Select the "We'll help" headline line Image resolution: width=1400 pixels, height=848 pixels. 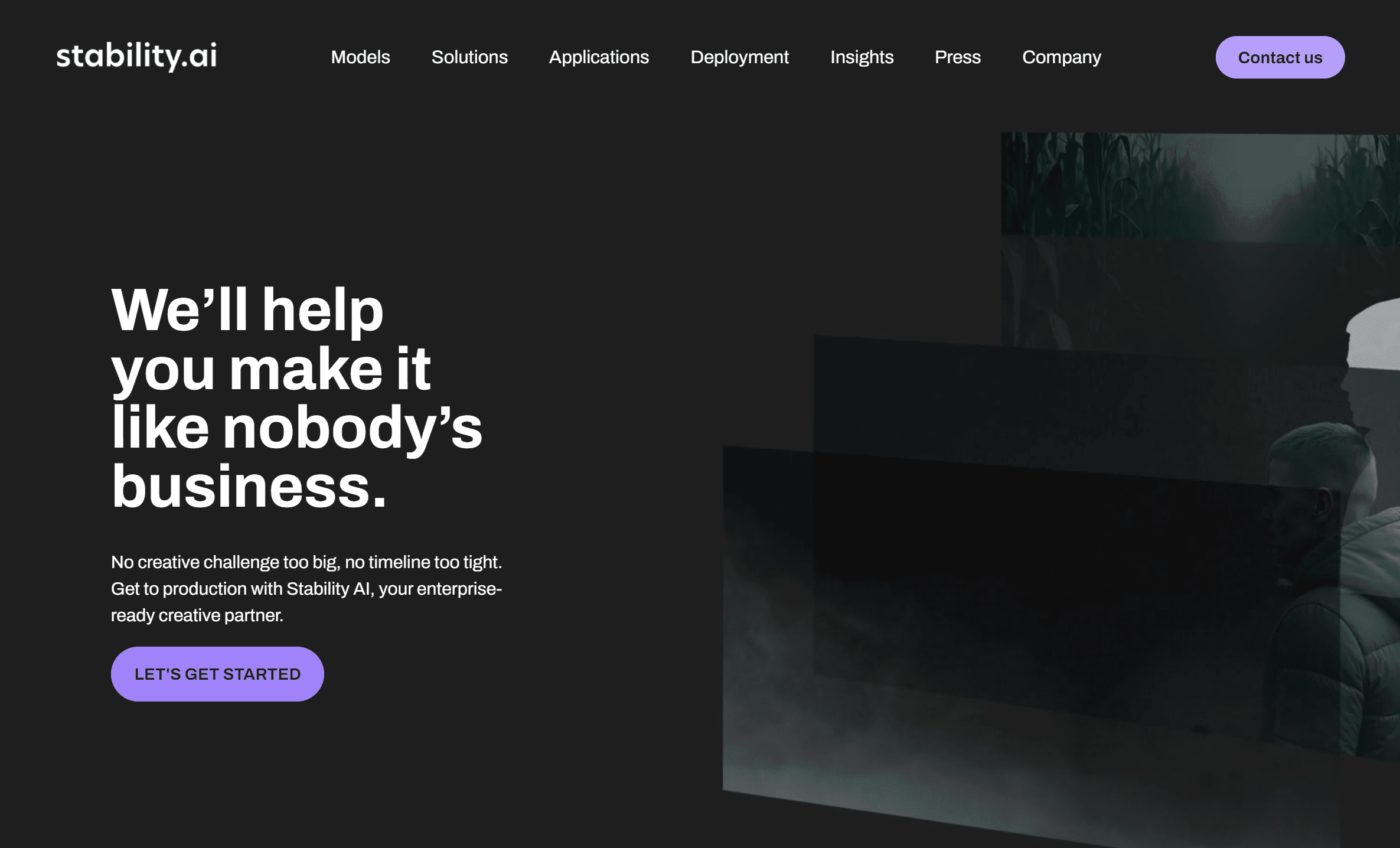coord(247,310)
